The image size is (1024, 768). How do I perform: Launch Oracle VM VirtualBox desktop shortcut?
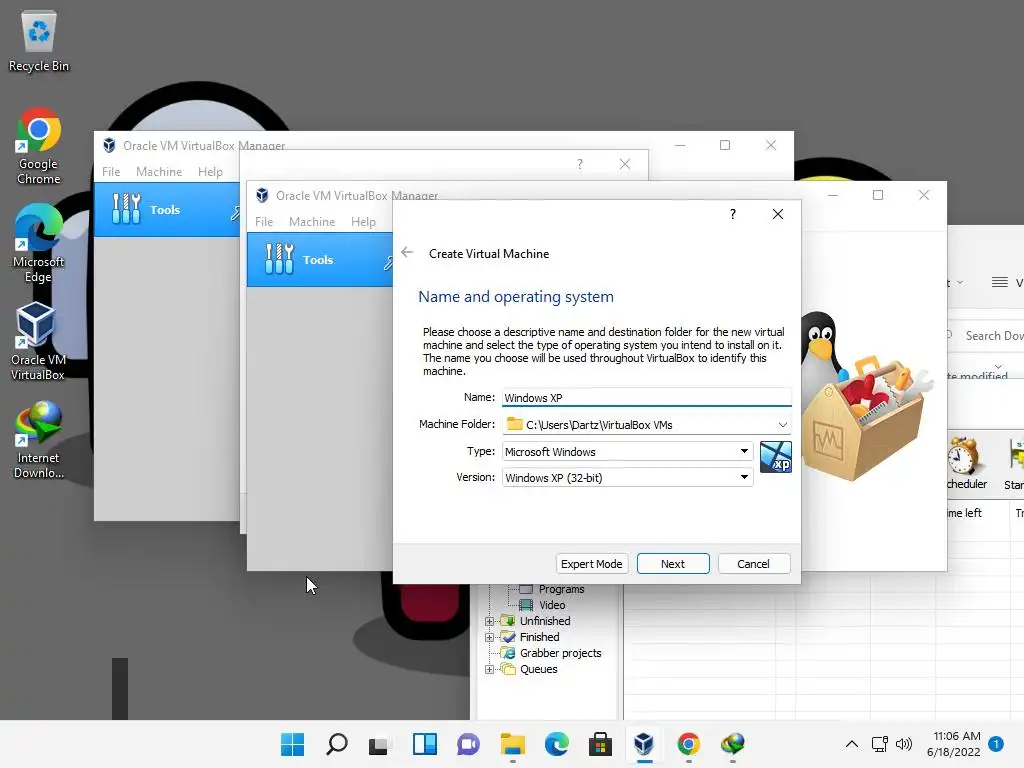(38, 342)
